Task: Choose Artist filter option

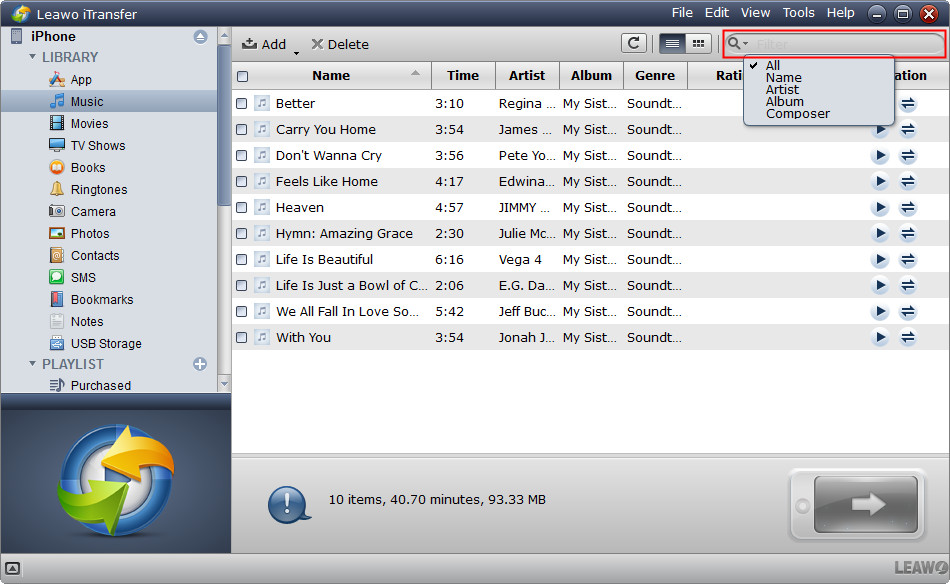Action: pos(782,90)
